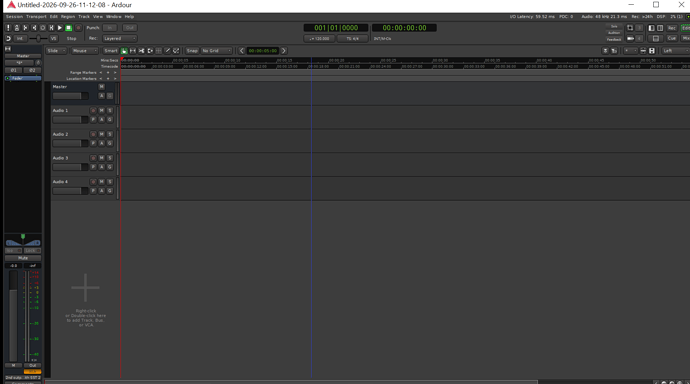Image resolution: width=690 pixels, height=384 pixels.
Task: Go to session start transport icon
Action: 25,28
